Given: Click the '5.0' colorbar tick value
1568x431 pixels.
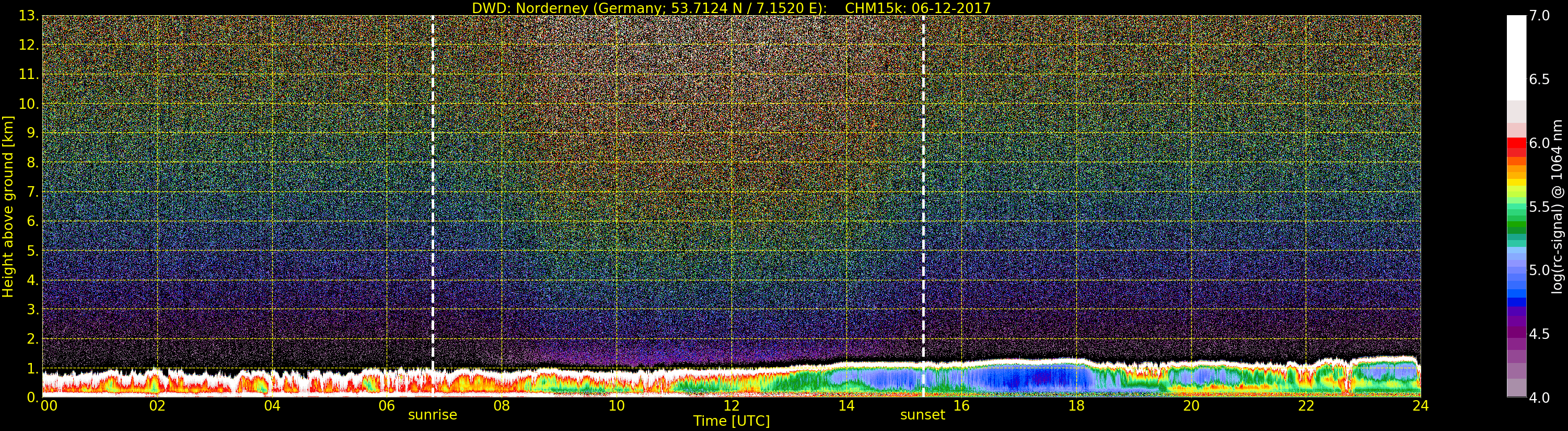Looking at the screenshot, I should [1539, 270].
